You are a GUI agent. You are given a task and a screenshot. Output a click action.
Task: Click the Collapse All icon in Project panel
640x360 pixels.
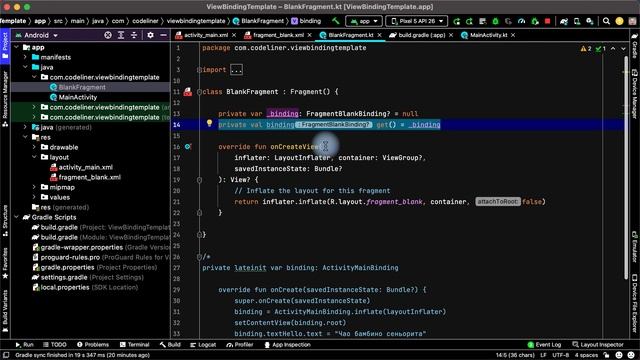click(x=134, y=35)
